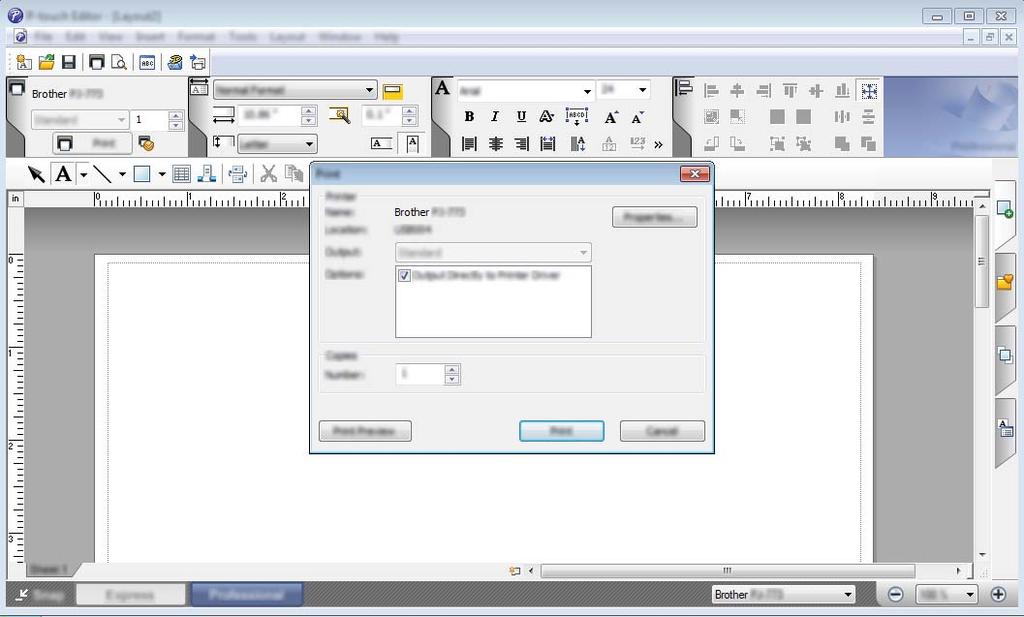Click the Save floppy disk icon
This screenshot has height=617, width=1024.
click(69, 62)
